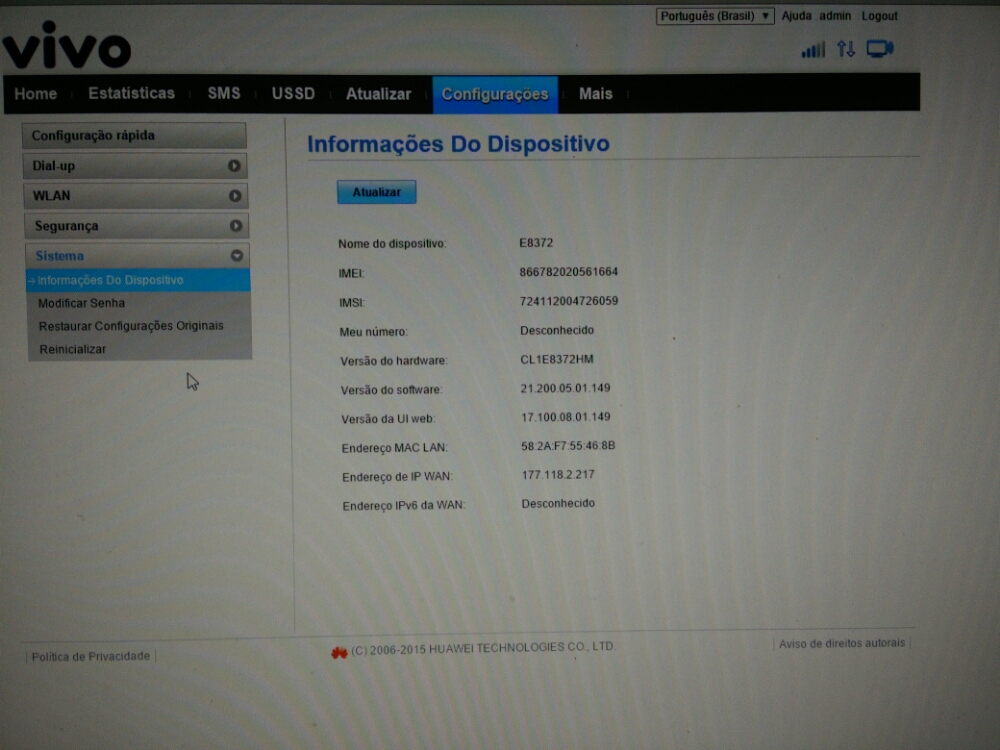Click the Huawei Technologies copyright text
The width and height of the screenshot is (1000, 750).
tap(483, 649)
